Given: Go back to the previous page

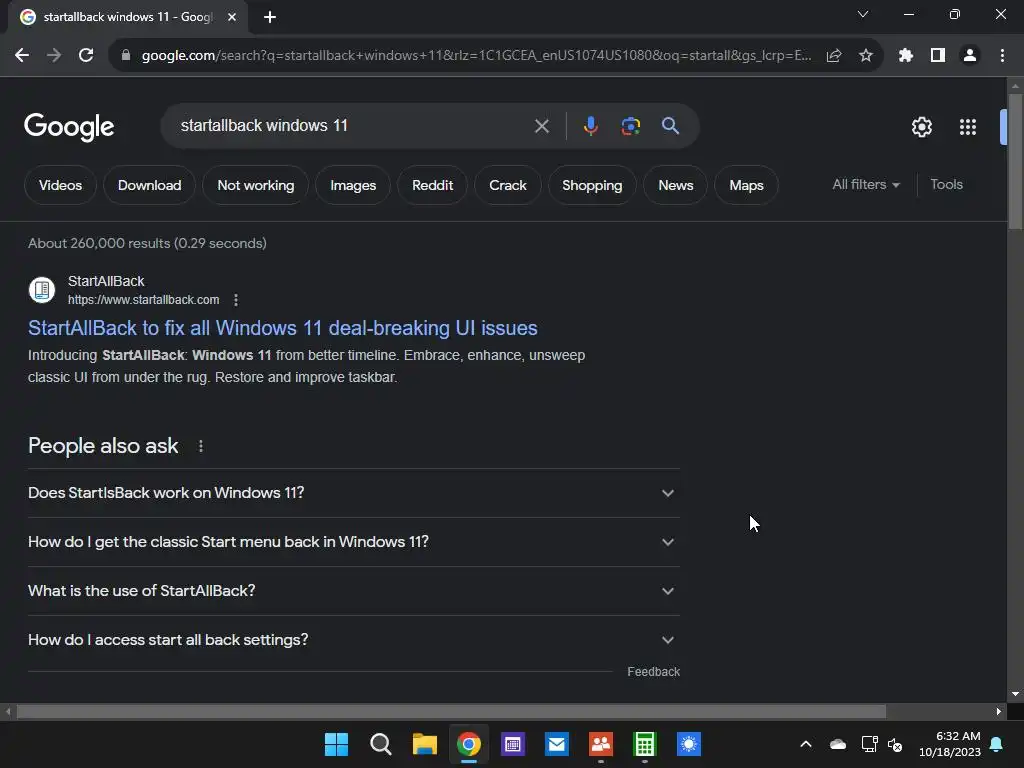Looking at the screenshot, I should [x=22, y=56].
